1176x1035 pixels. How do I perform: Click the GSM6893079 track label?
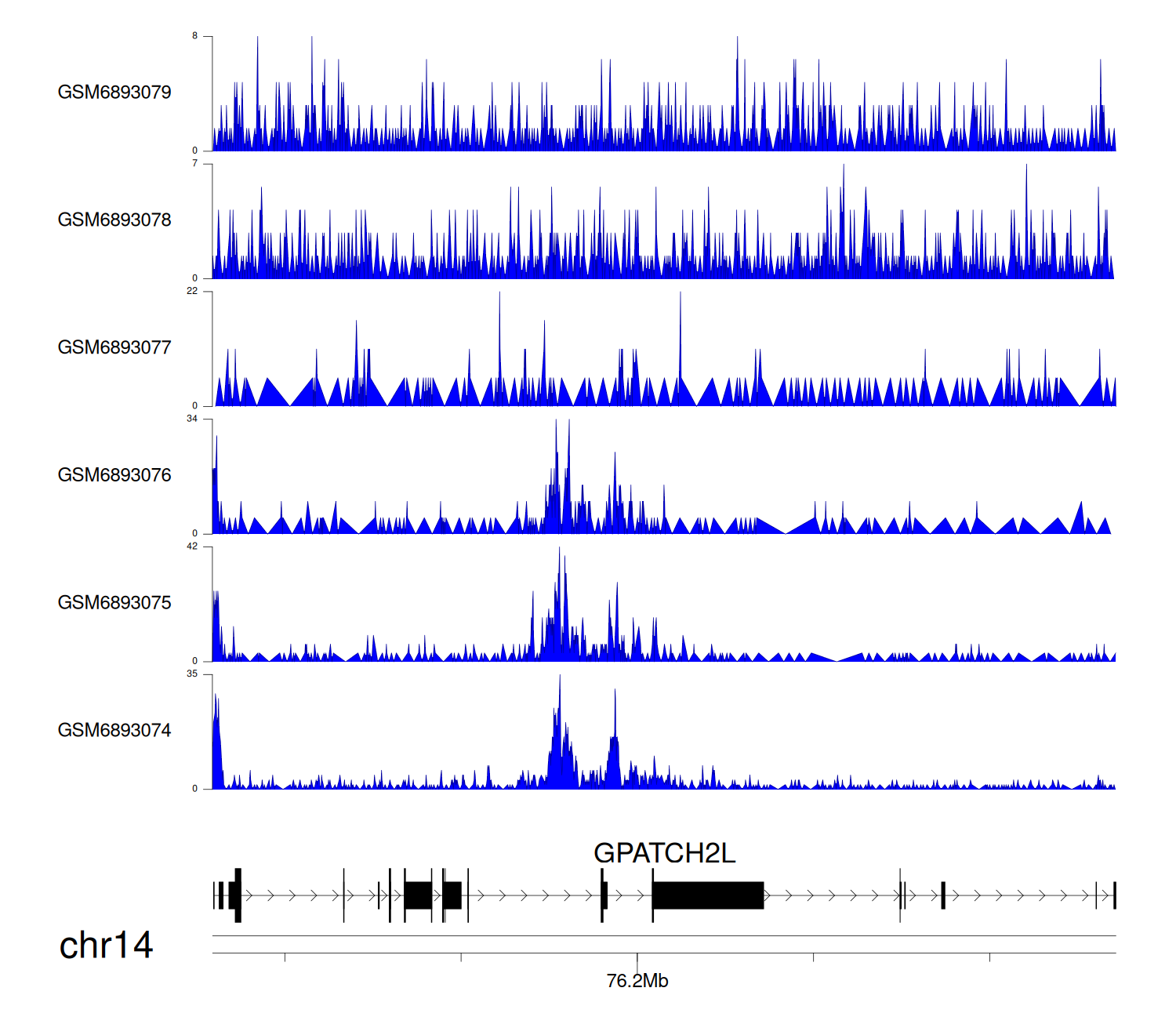[x=114, y=93]
